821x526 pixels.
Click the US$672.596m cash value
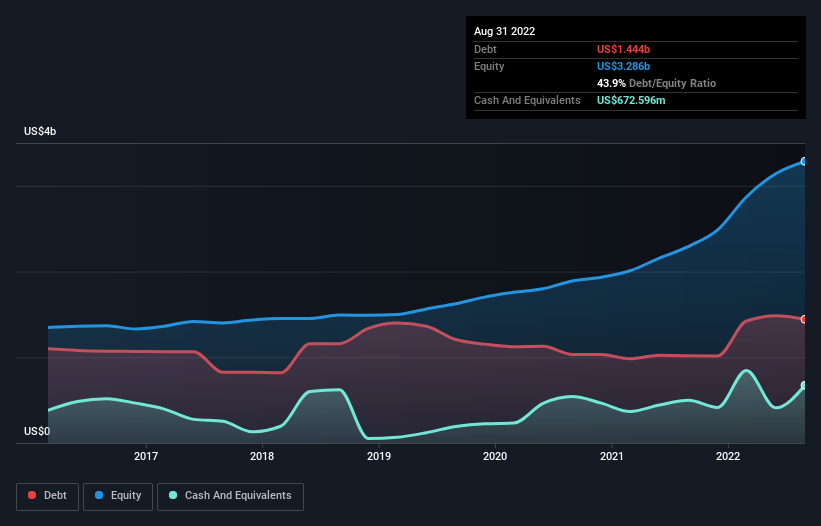click(631, 100)
